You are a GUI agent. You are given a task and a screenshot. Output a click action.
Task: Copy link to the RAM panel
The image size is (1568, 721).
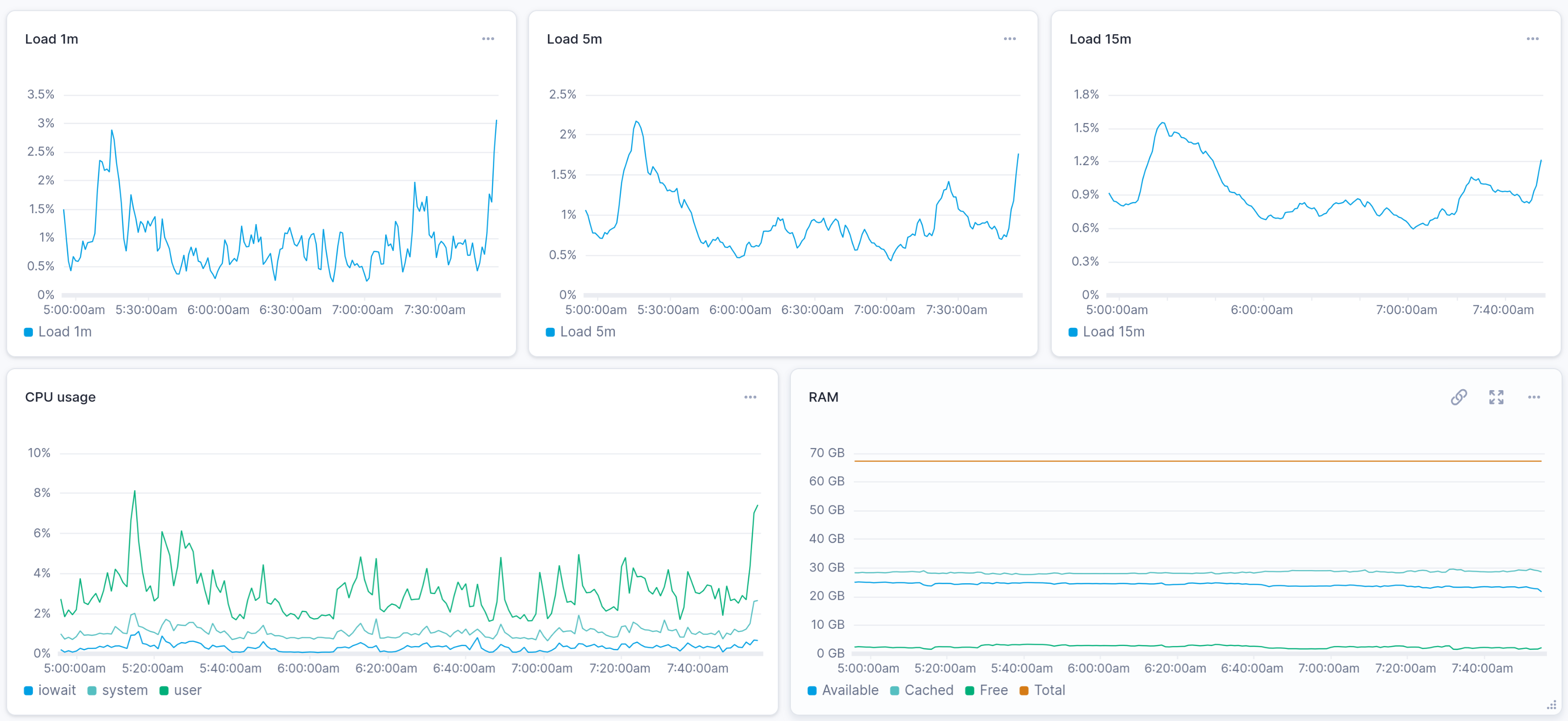tap(1458, 397)
